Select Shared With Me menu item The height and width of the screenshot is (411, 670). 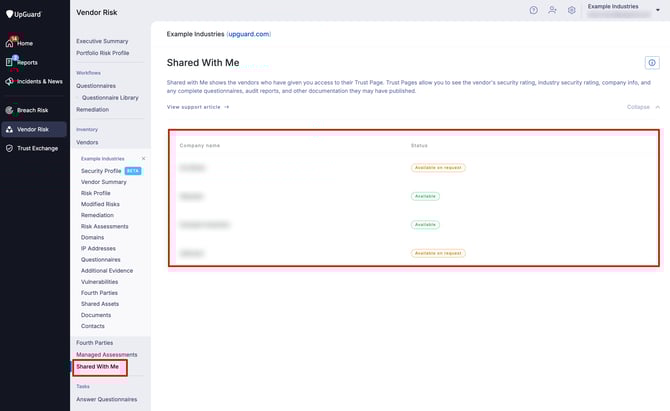pyautogui.click(x=97, y=367)
